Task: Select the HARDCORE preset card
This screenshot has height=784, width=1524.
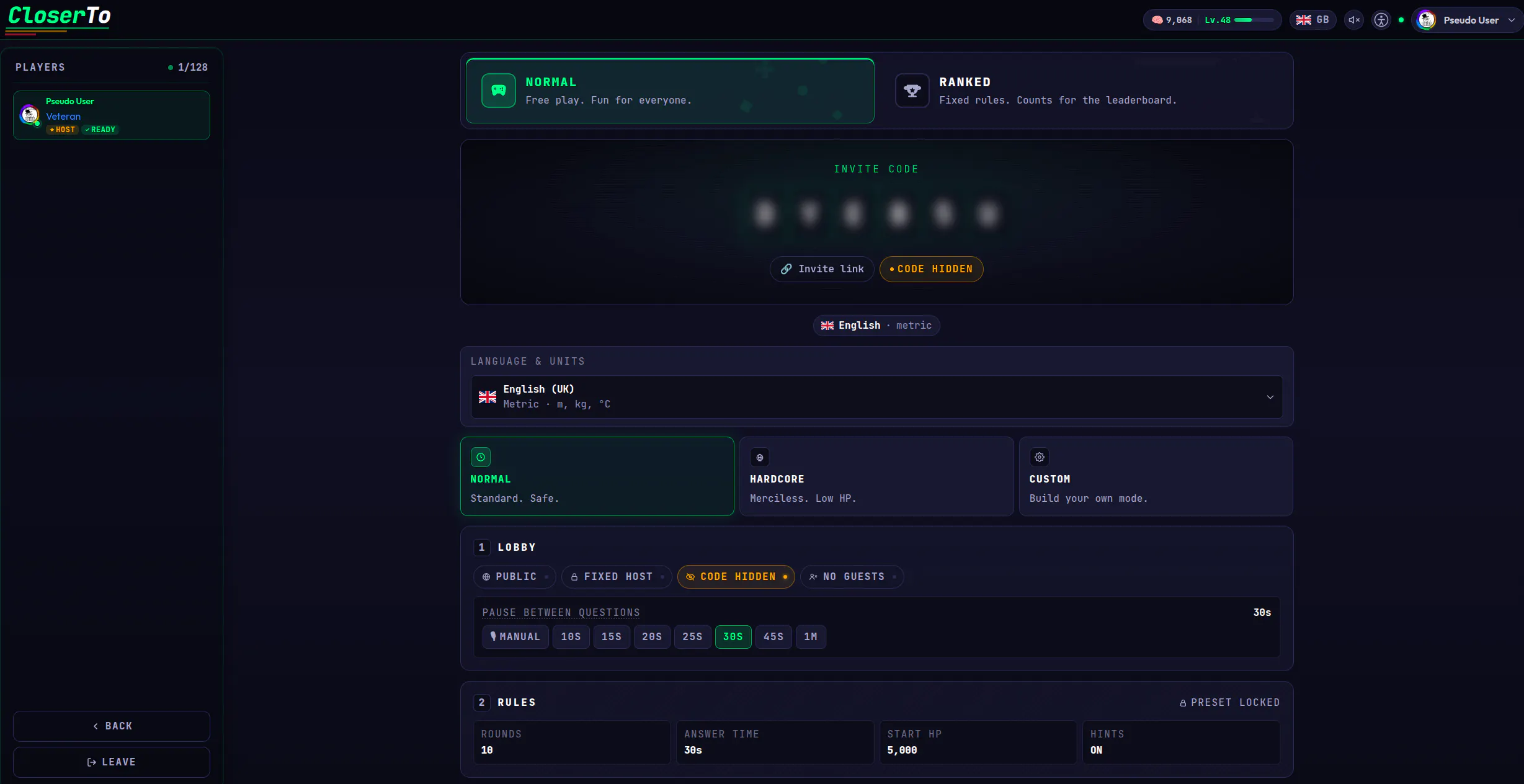Action: (x=876, y=476)
